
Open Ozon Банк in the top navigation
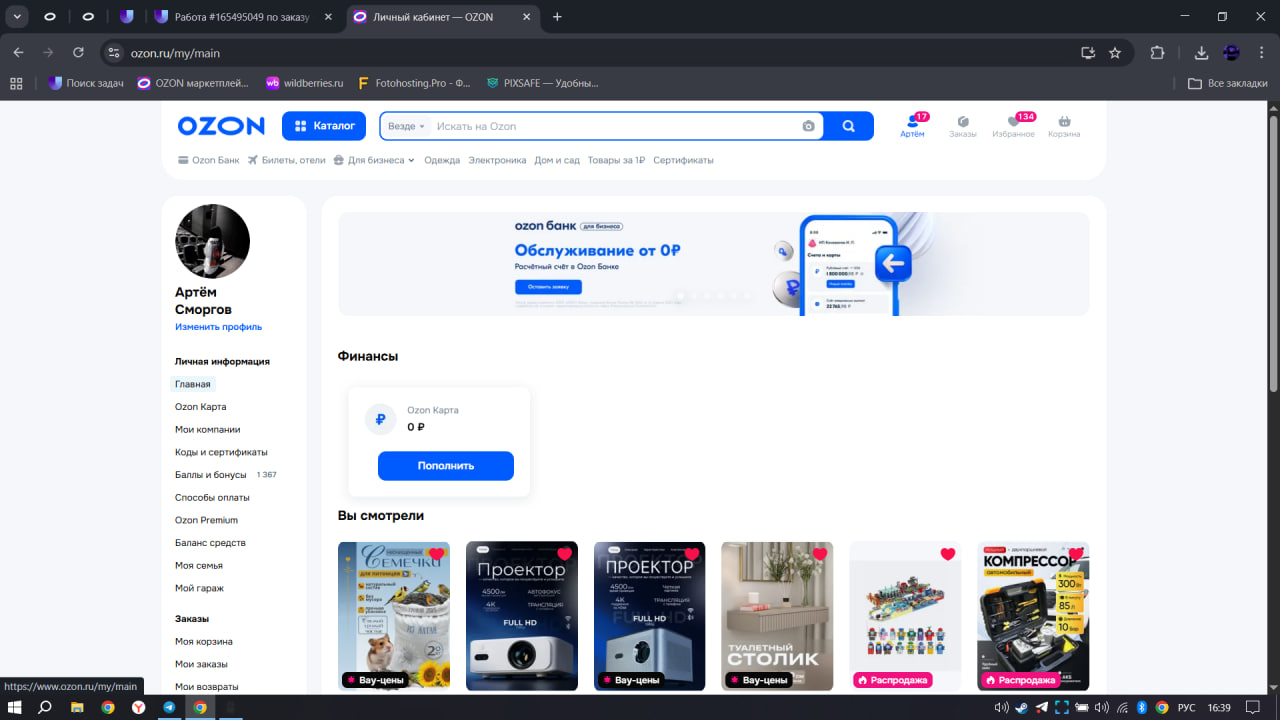208,160
